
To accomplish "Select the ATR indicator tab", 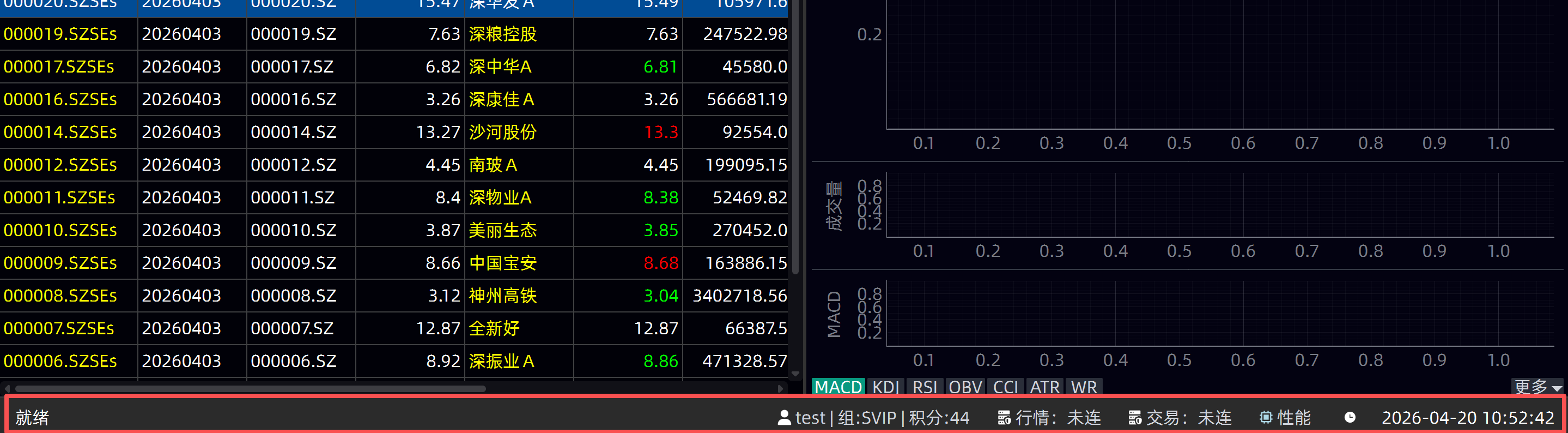I will coord(1044,387).
